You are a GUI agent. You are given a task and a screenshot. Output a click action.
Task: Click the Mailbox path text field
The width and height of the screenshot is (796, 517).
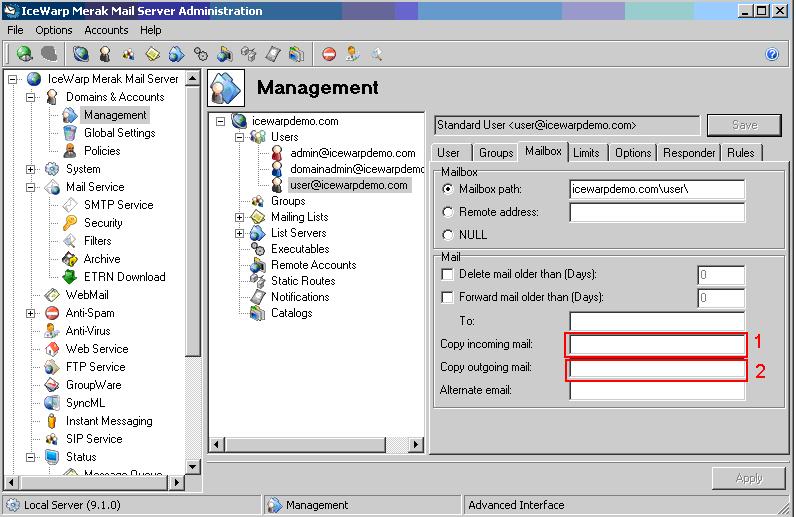point(657,189)
